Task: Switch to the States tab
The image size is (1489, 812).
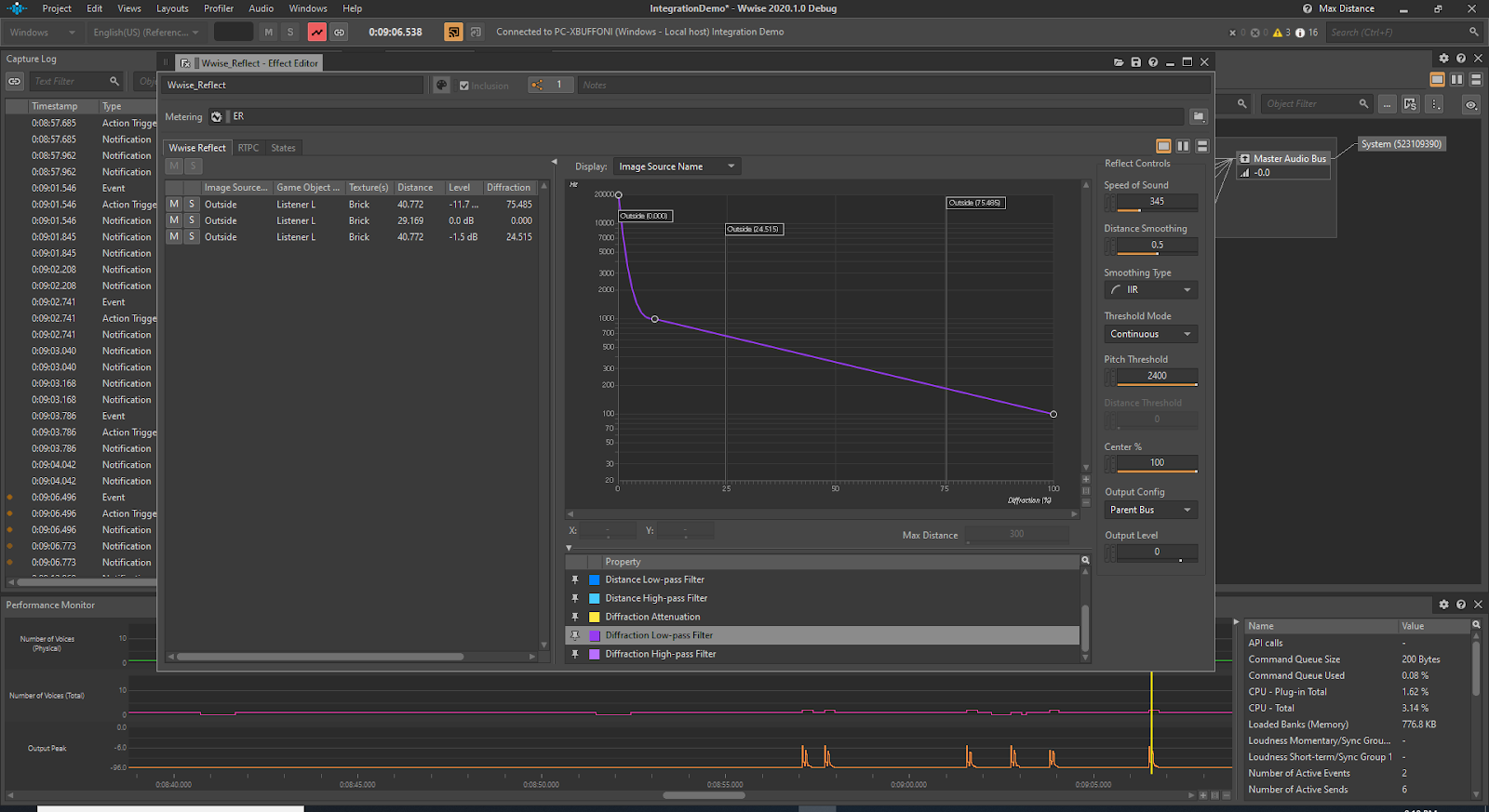Action: (283, 148)
